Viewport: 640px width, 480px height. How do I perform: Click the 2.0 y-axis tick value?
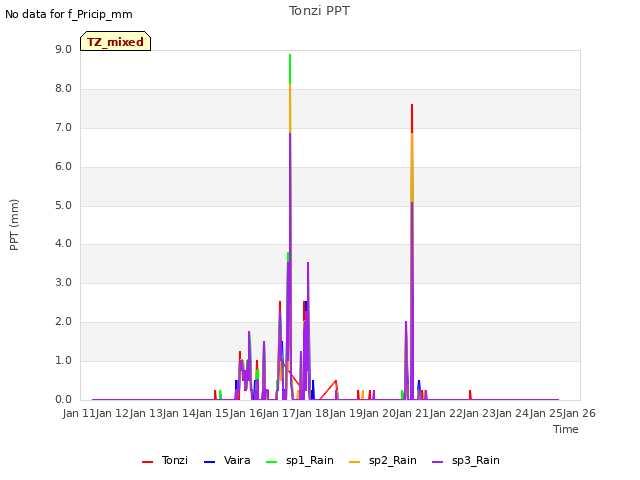coord(63,322)
